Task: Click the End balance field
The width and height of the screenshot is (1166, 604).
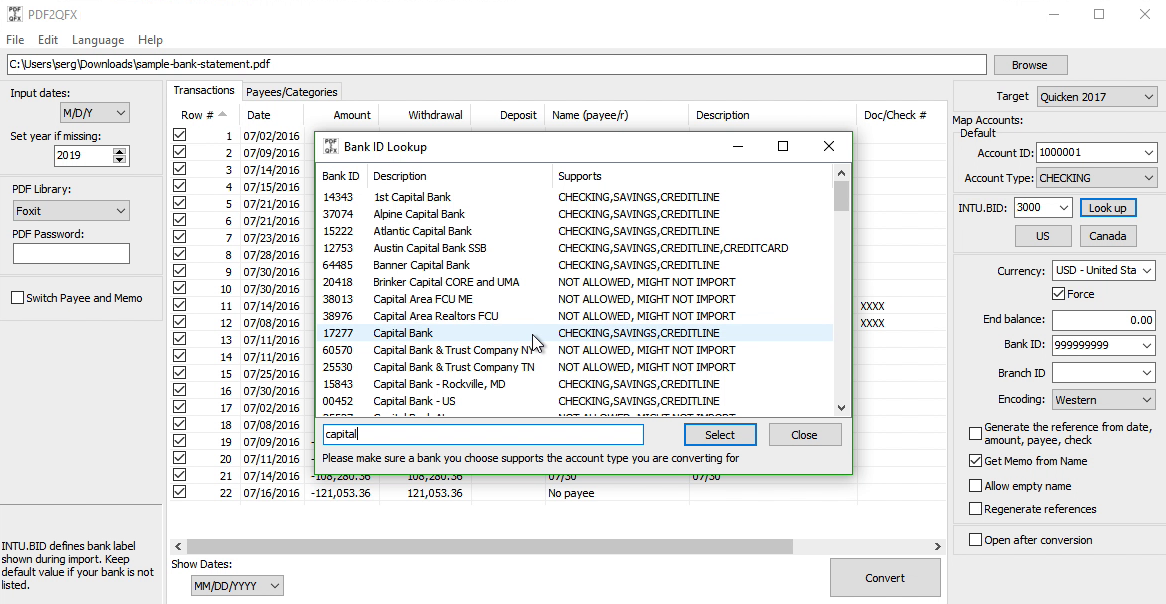Action: (x=1104, y=320)
